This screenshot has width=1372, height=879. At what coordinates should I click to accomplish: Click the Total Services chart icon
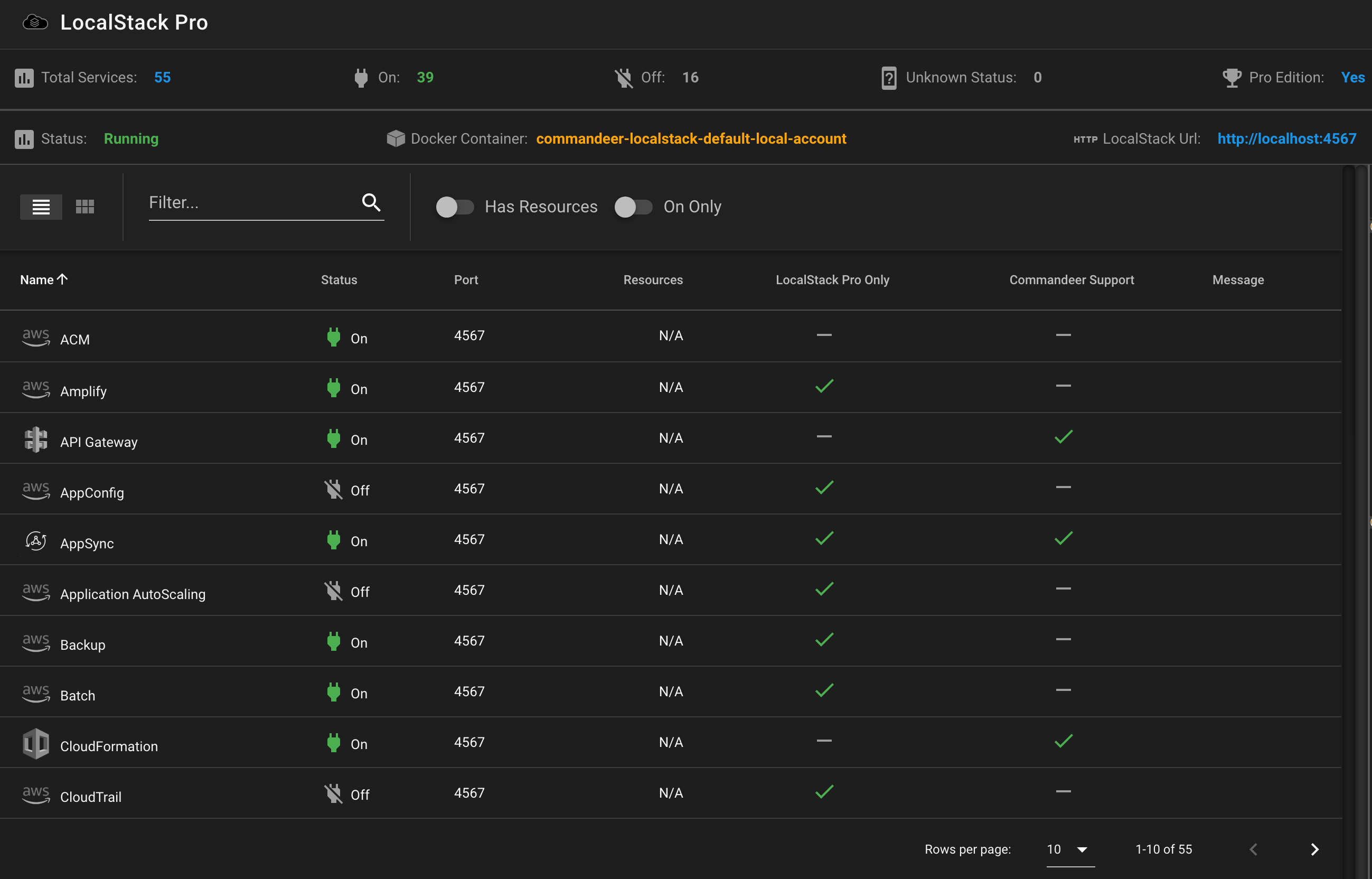pyautogui.click(x=24, y=78)
